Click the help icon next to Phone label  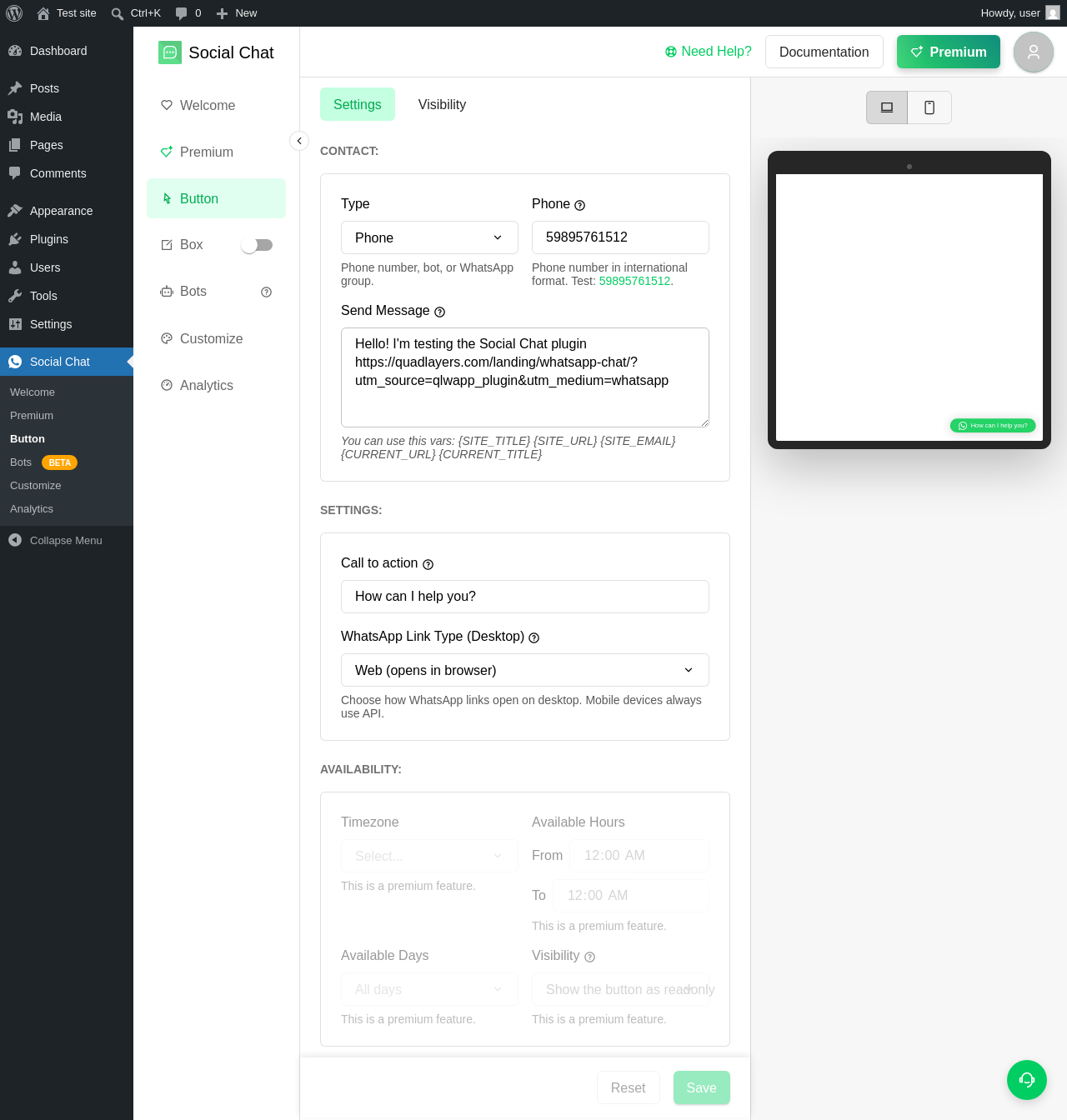coord(580,205)
